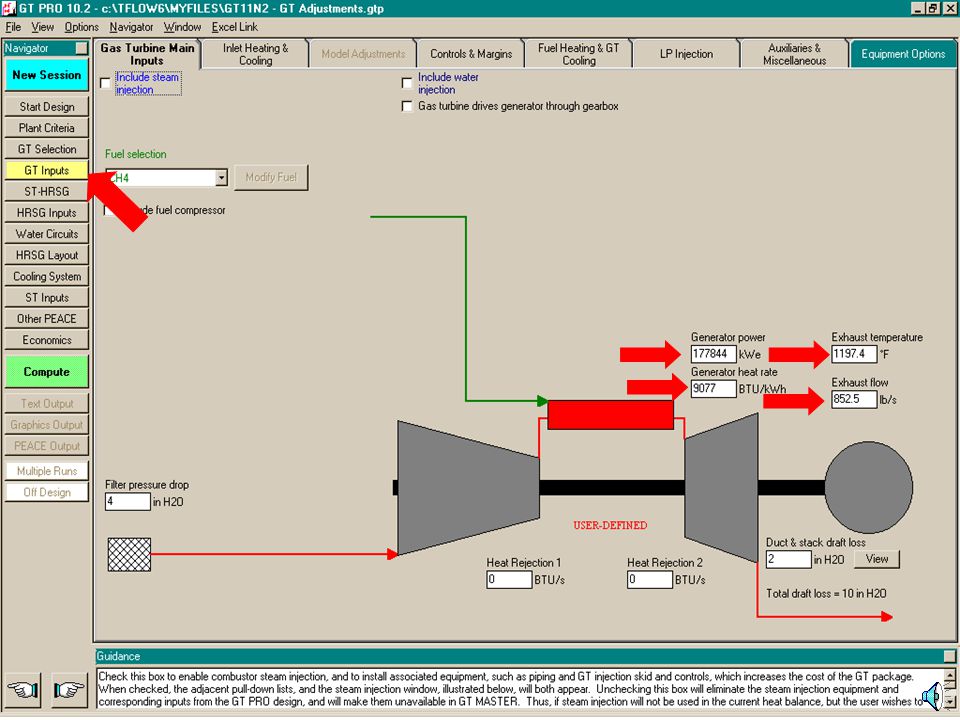
Task: Click the compressor shape in the diagram
Action: pyautogui.click(x=468, y=487)
